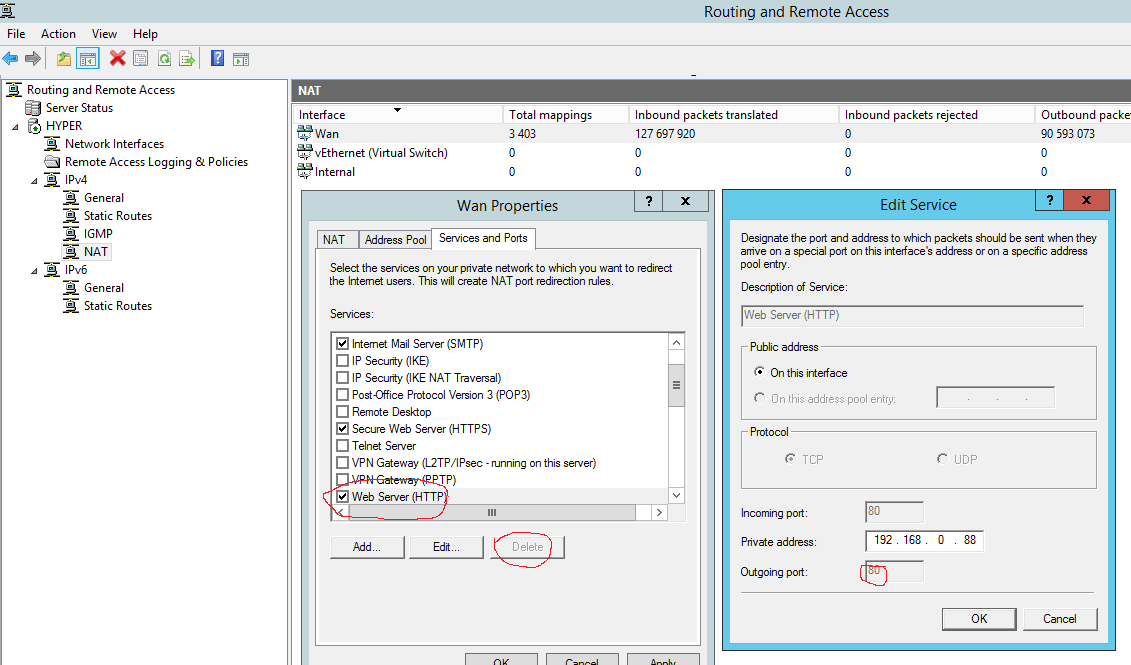Collapse the HYPER server tree node
The width and height of the screenshot is (1131, 665).
[x=16, y=126]
